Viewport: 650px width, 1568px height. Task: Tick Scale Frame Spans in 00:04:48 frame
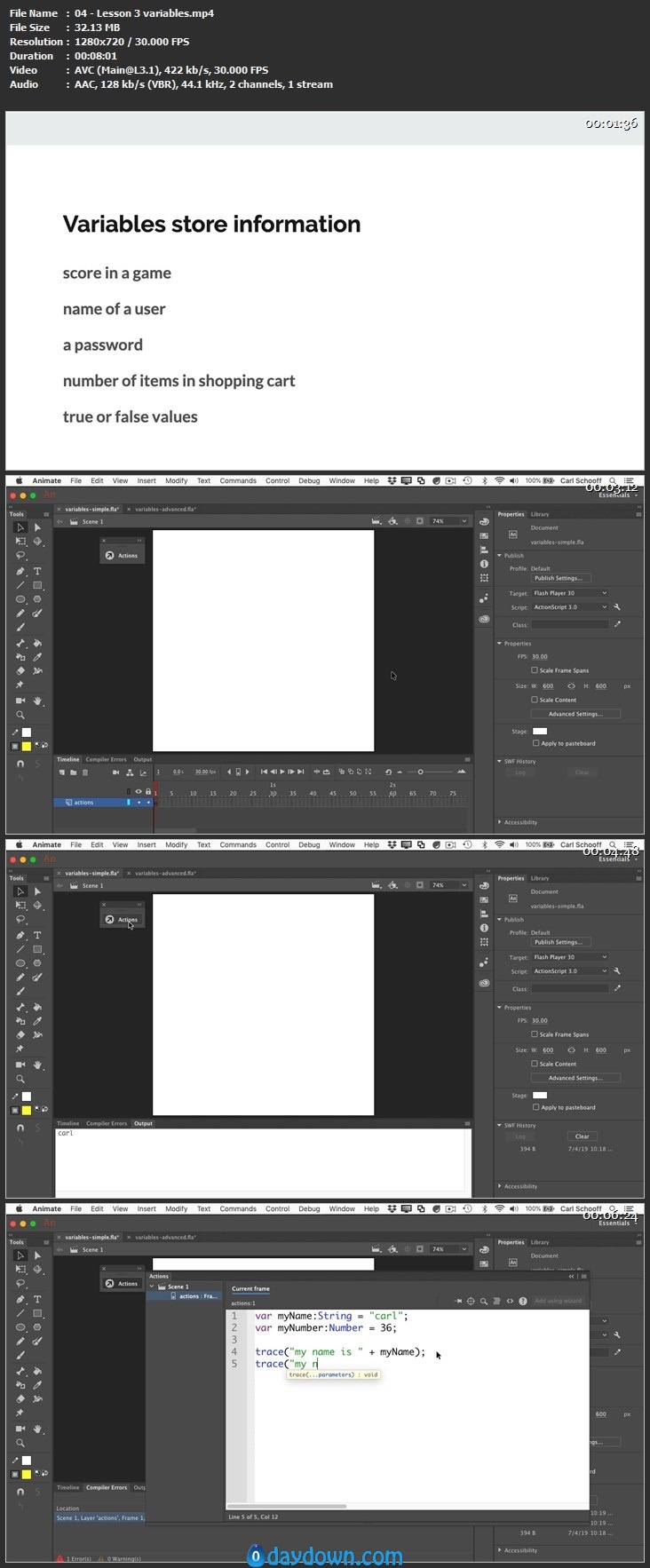pos(535,1034)
